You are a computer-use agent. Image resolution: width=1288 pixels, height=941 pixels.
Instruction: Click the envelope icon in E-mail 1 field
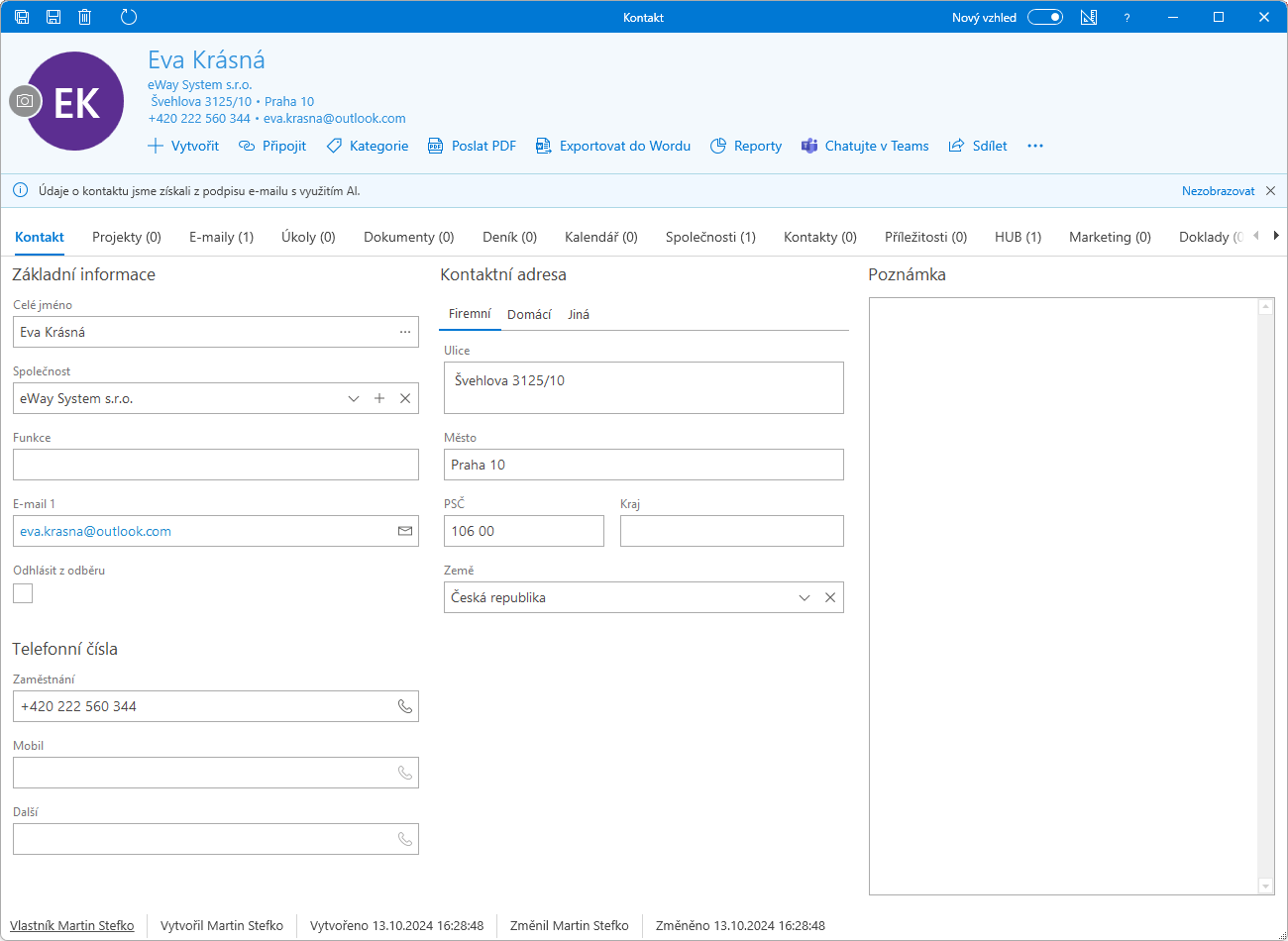[x=405, y=531]
